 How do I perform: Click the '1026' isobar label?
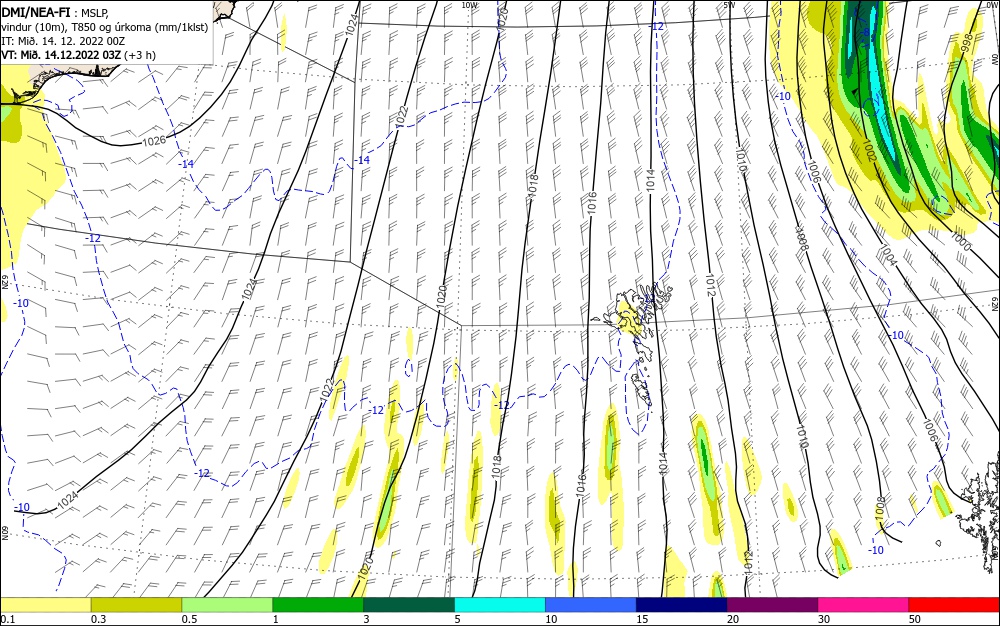[154, 141]
